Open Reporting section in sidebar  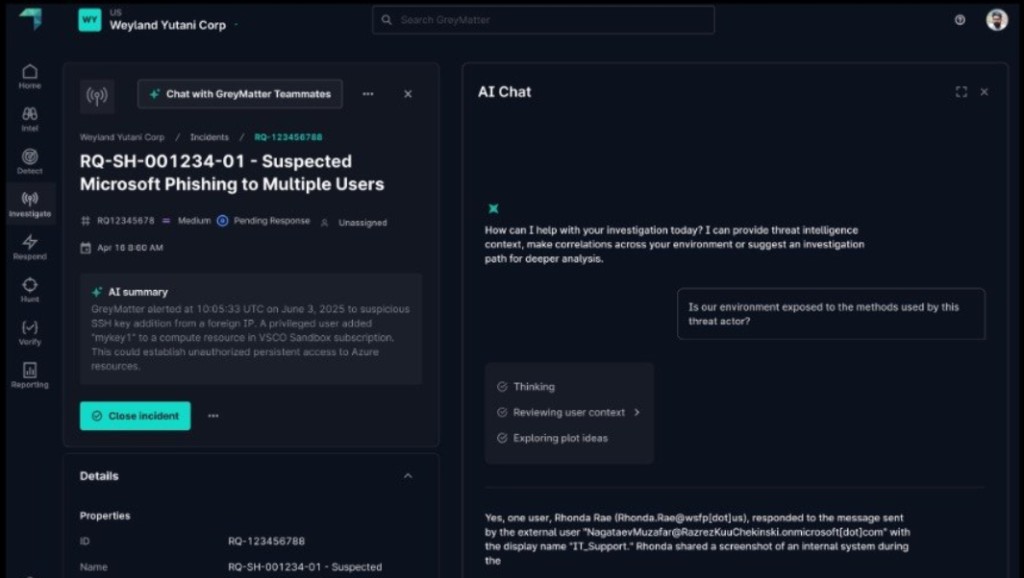[x=29, y=376]
